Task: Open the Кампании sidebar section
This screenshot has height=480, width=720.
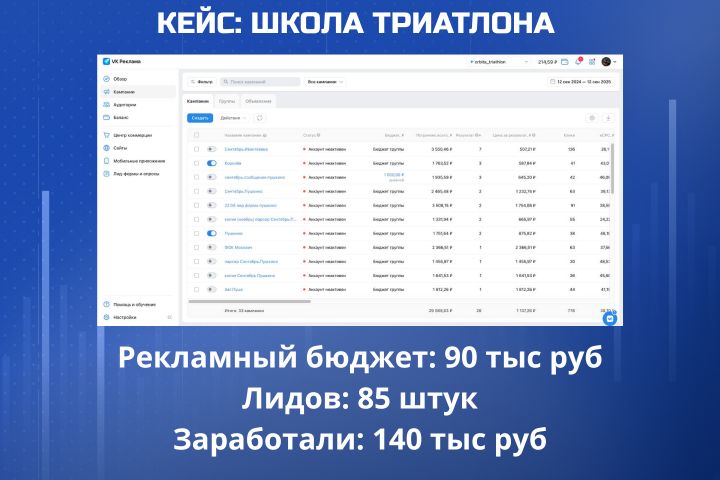Action: 137,92
